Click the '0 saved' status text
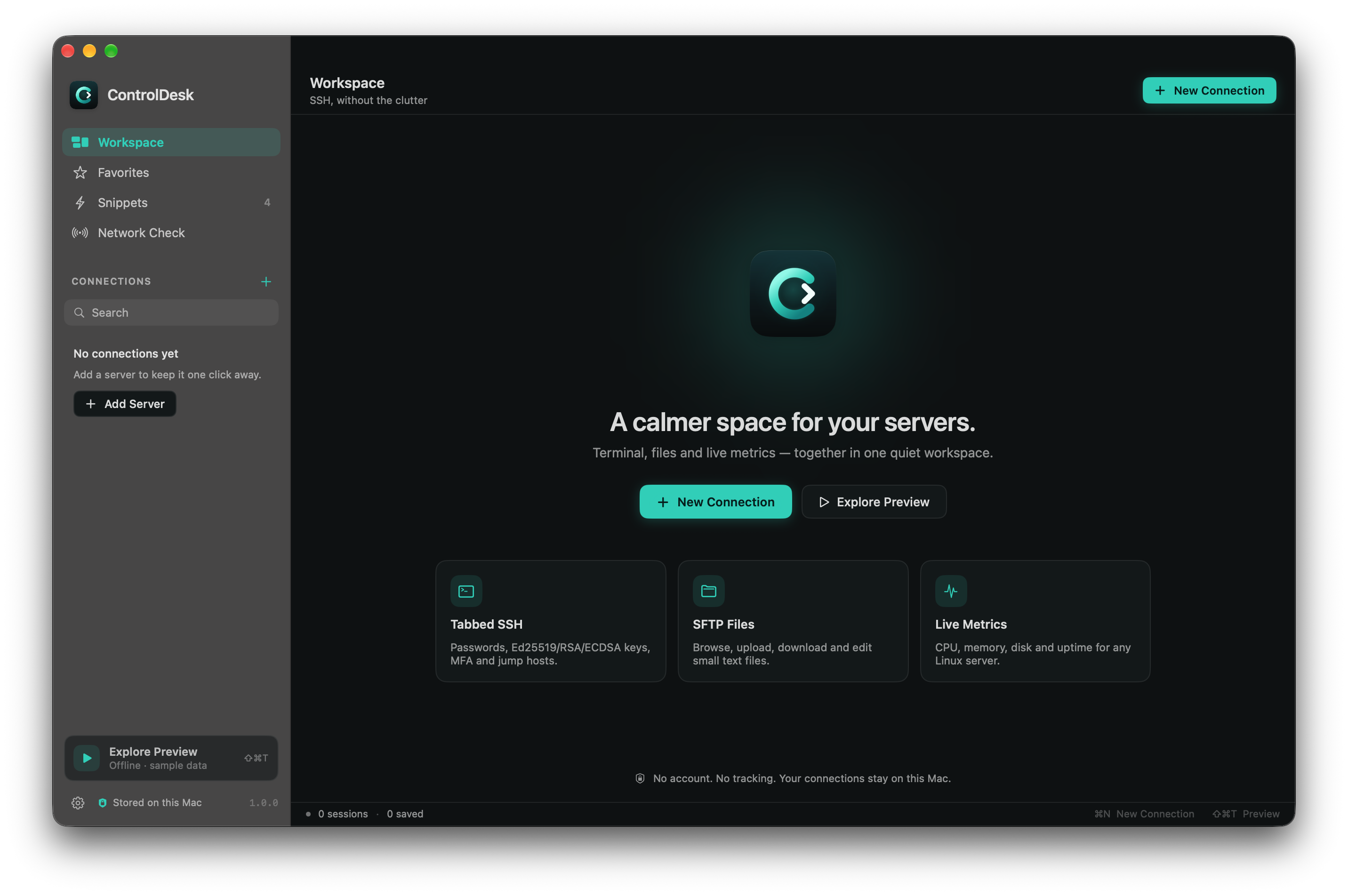This screenshot has width=1348, height=896. coord(405,814)
